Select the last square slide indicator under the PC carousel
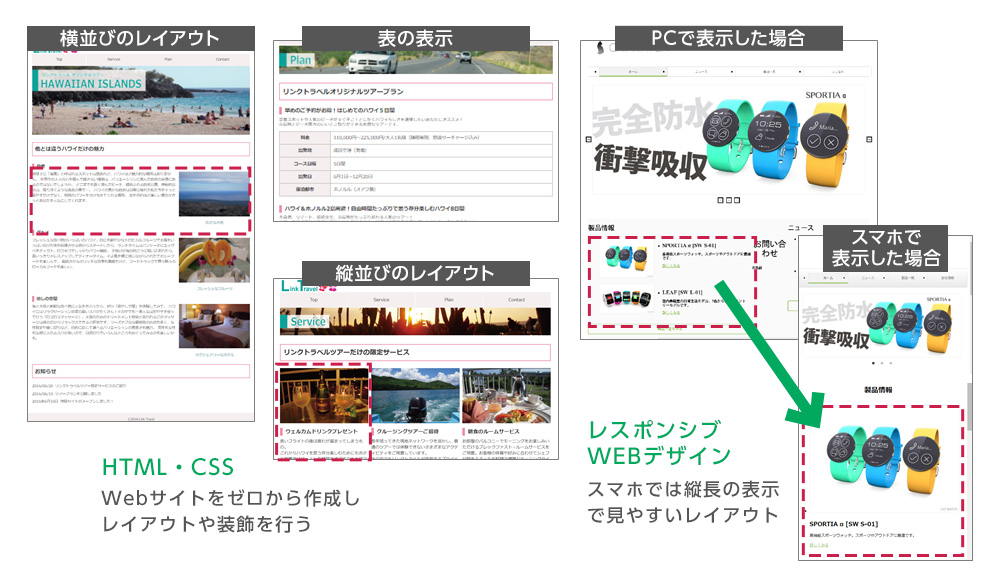Screen dimensions: 1000x580 pyautogui.click(x=737, y=200)
